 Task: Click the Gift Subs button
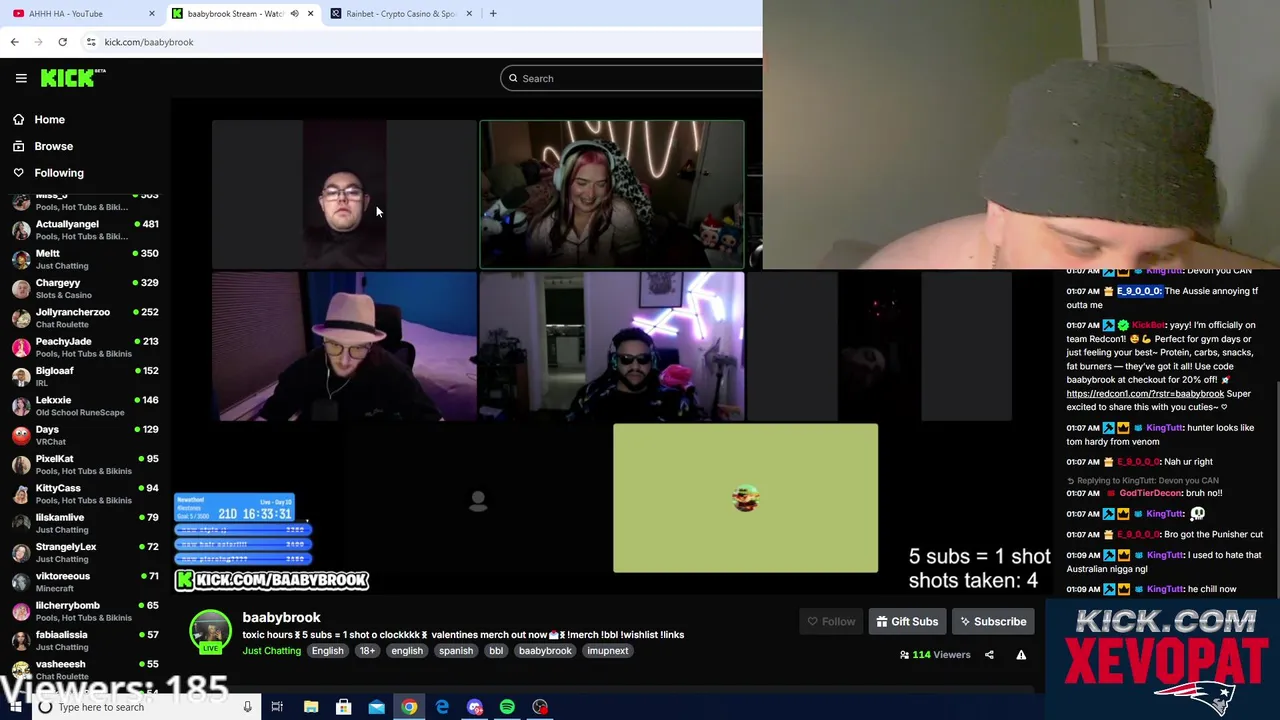coord(907,622)
